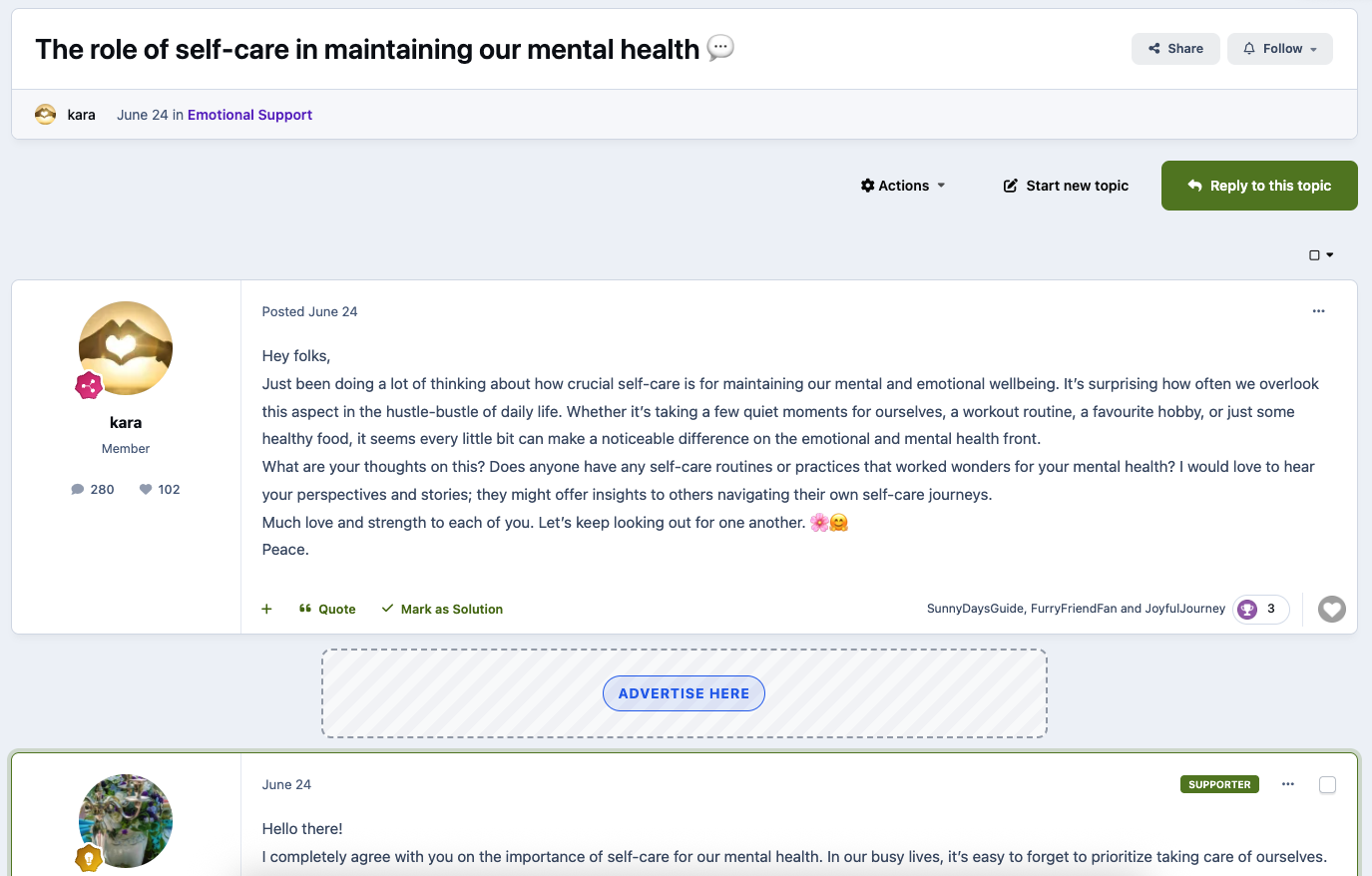Viewport: 1372px width, 876px height.
Task: Open kara's large heart-hands profile avatar
Action: [126, 348]
